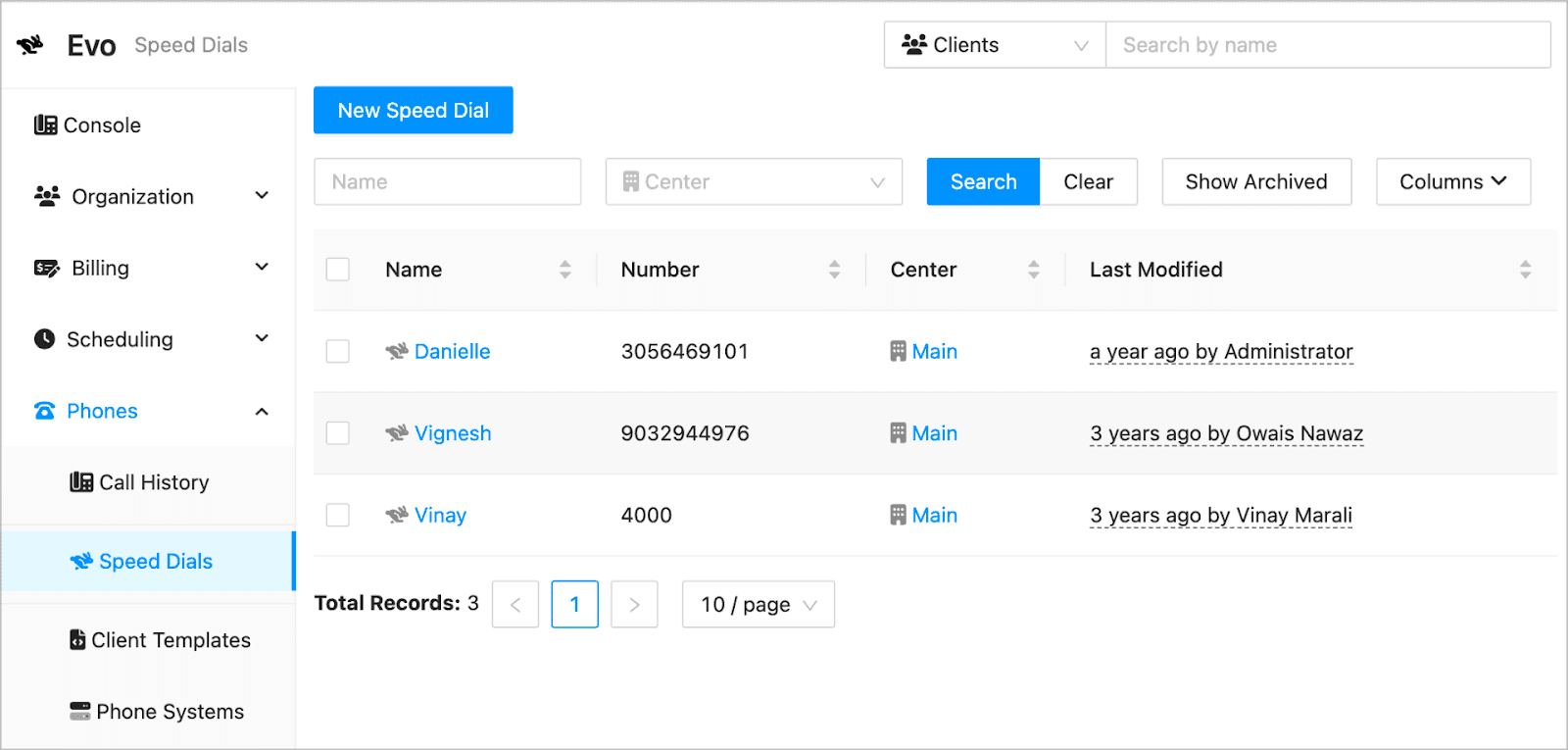Toggle the select-all header checkbox
1568x750 pixels.
point(338,270)
